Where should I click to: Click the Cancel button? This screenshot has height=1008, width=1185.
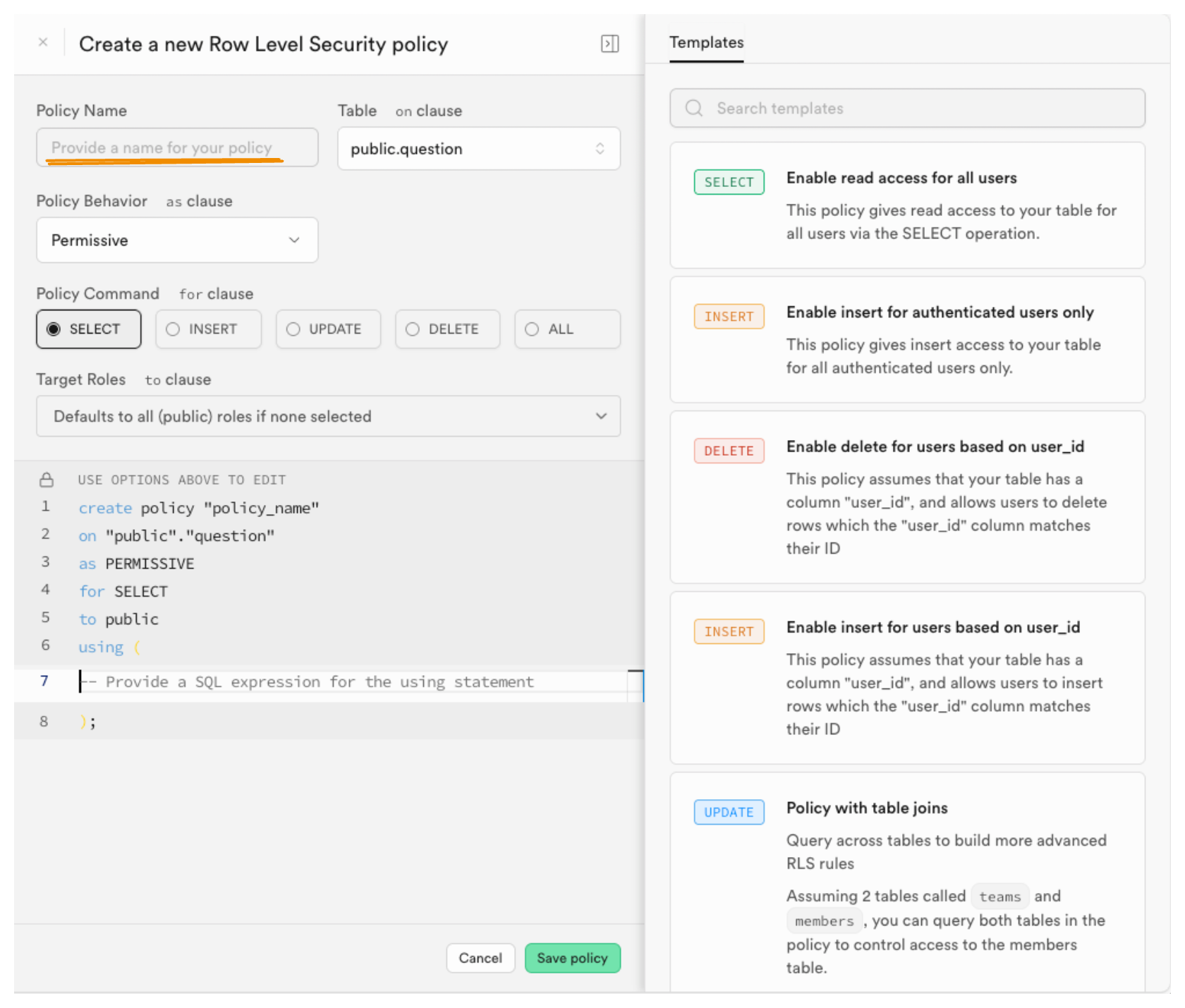(480, 958)
